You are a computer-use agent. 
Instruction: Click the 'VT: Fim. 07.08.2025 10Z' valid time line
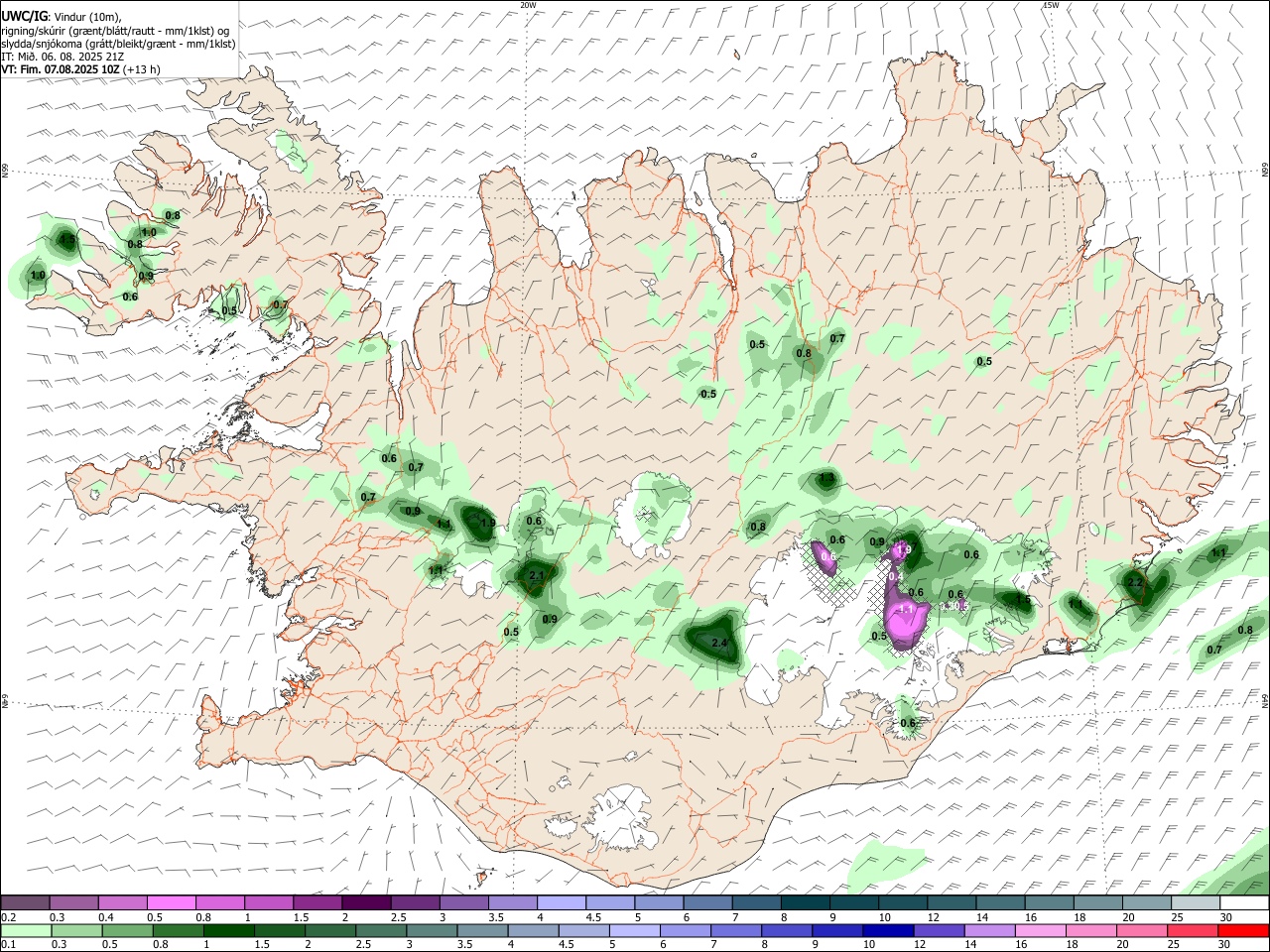[62, 69]
